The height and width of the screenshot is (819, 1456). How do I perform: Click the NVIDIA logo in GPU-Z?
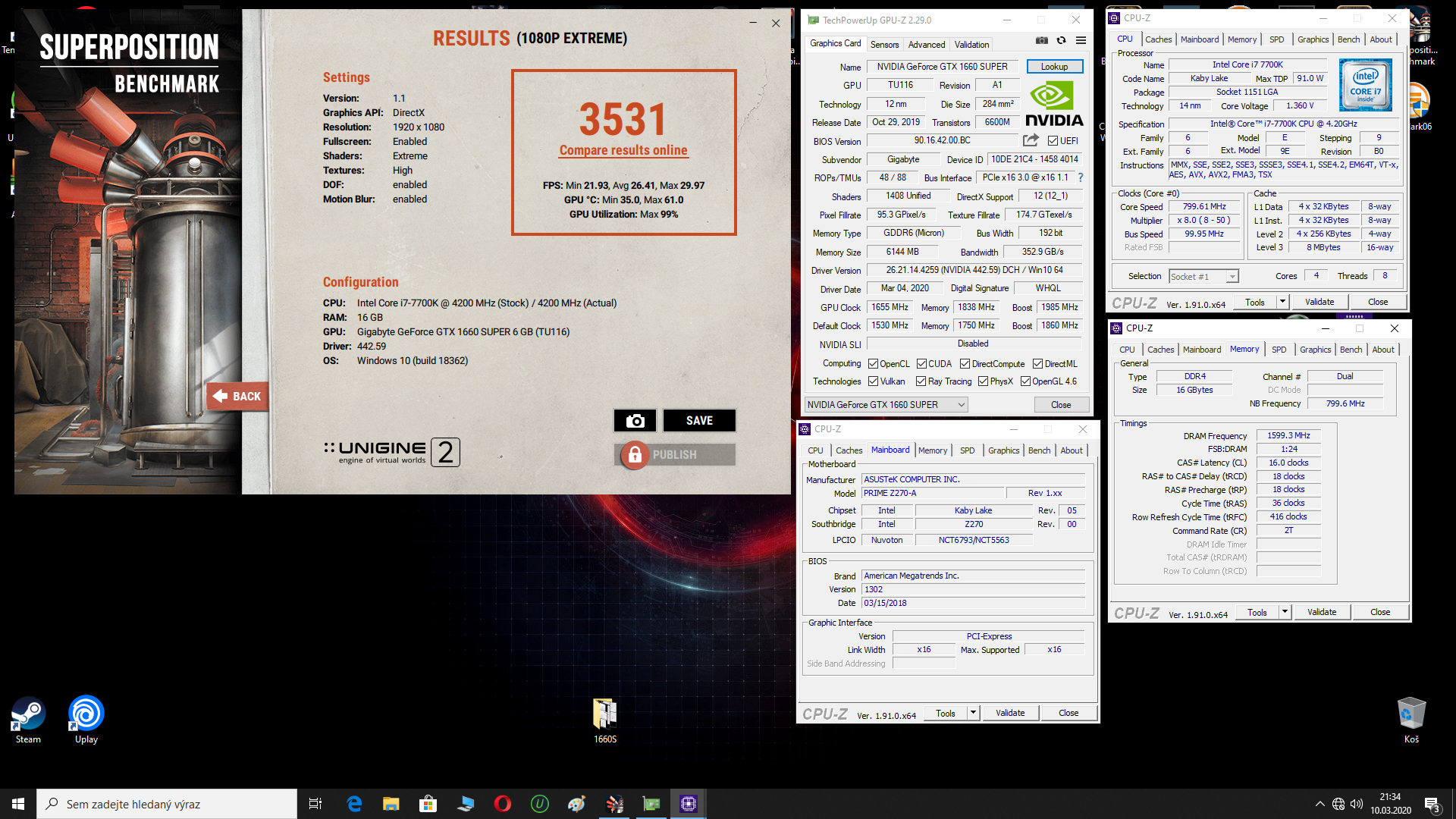click(x=1054, y=104)
